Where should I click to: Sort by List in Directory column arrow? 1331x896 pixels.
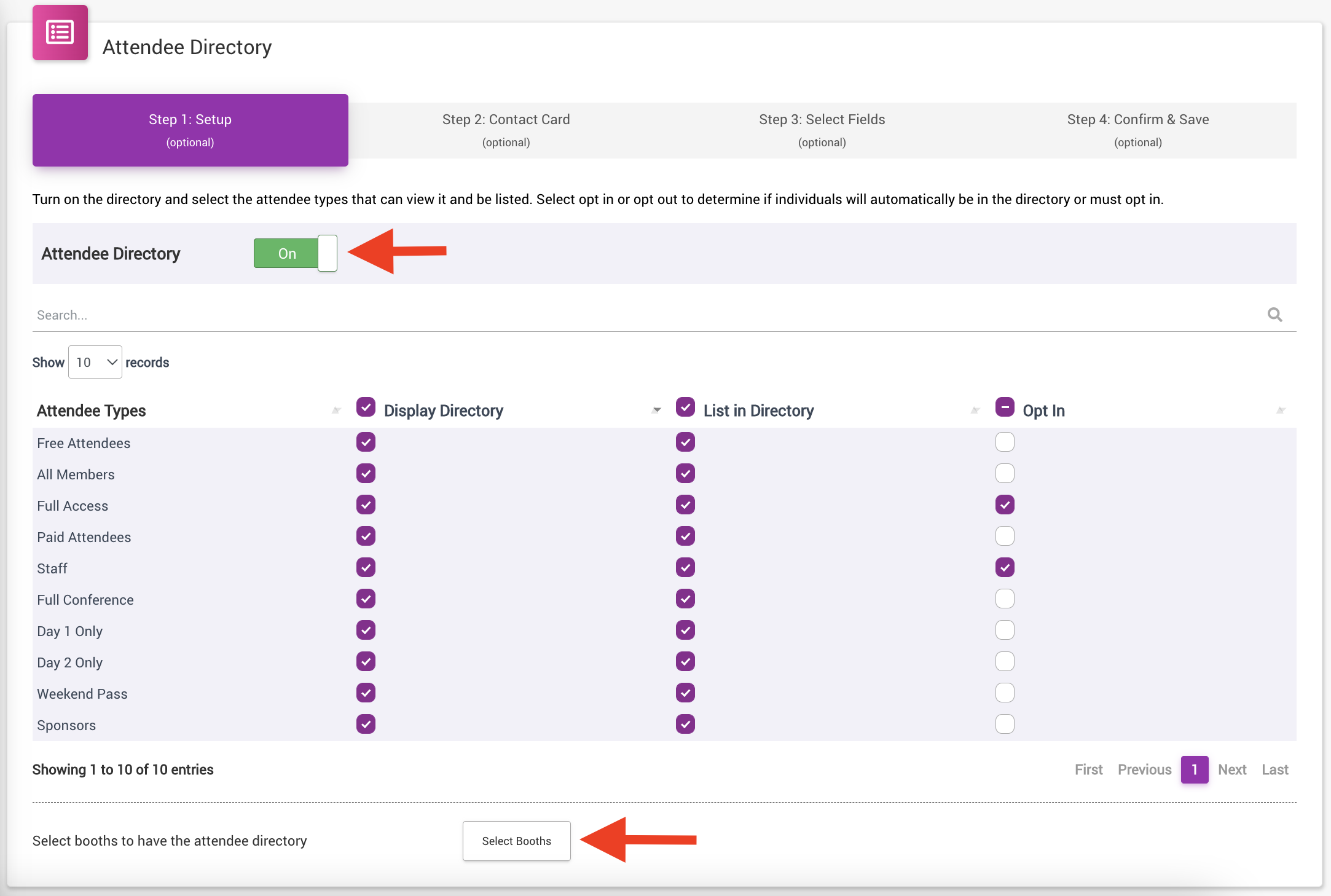(975, 411)
